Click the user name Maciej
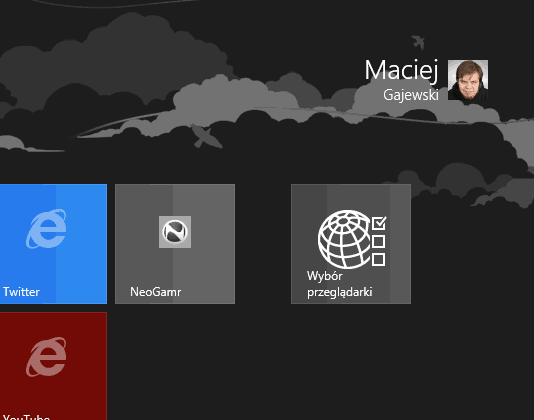This screenshot has width=534, height=420. pyautogui.click(x=401, y=71)
